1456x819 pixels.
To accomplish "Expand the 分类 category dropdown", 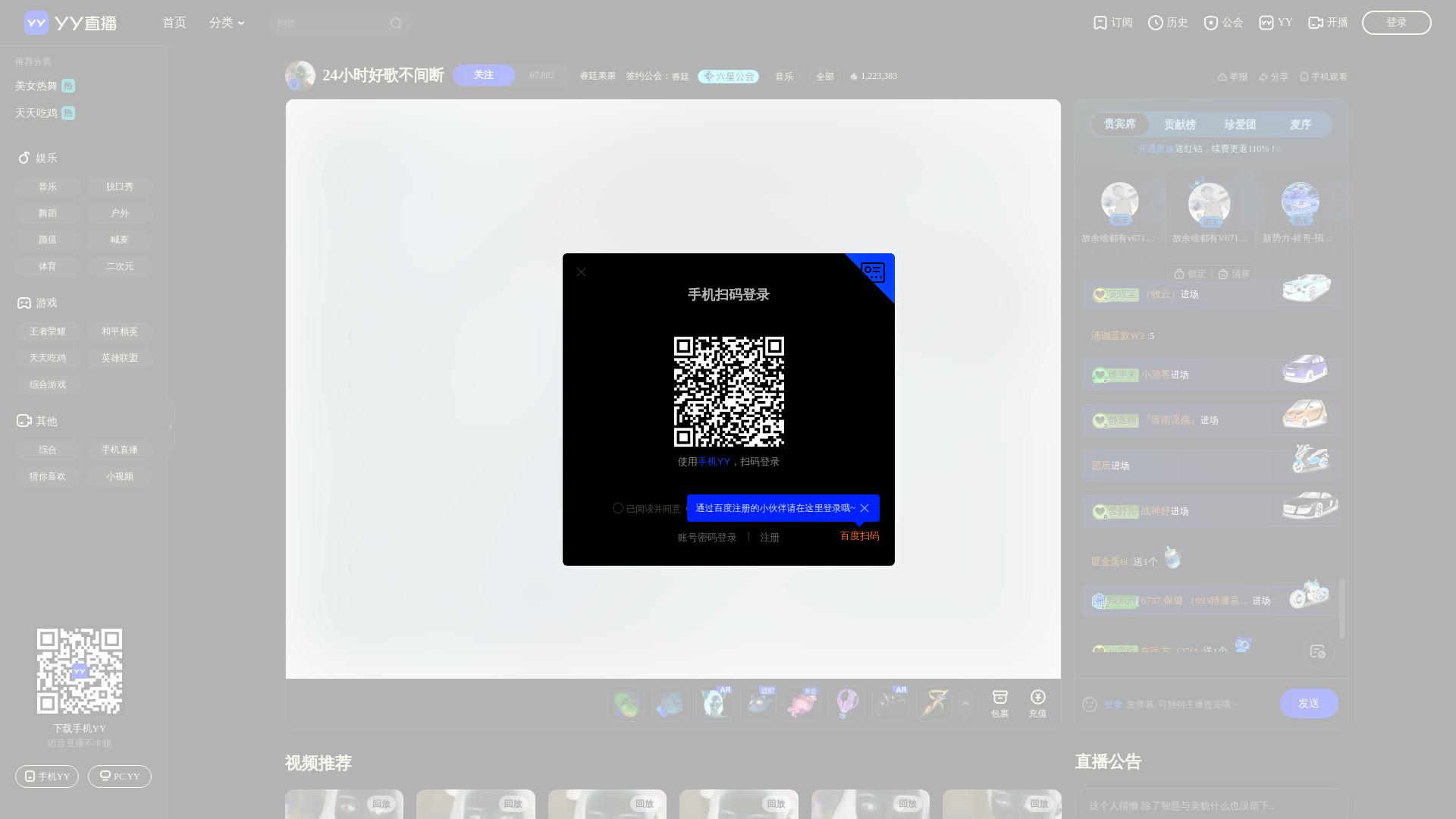I will click(227, 23).
